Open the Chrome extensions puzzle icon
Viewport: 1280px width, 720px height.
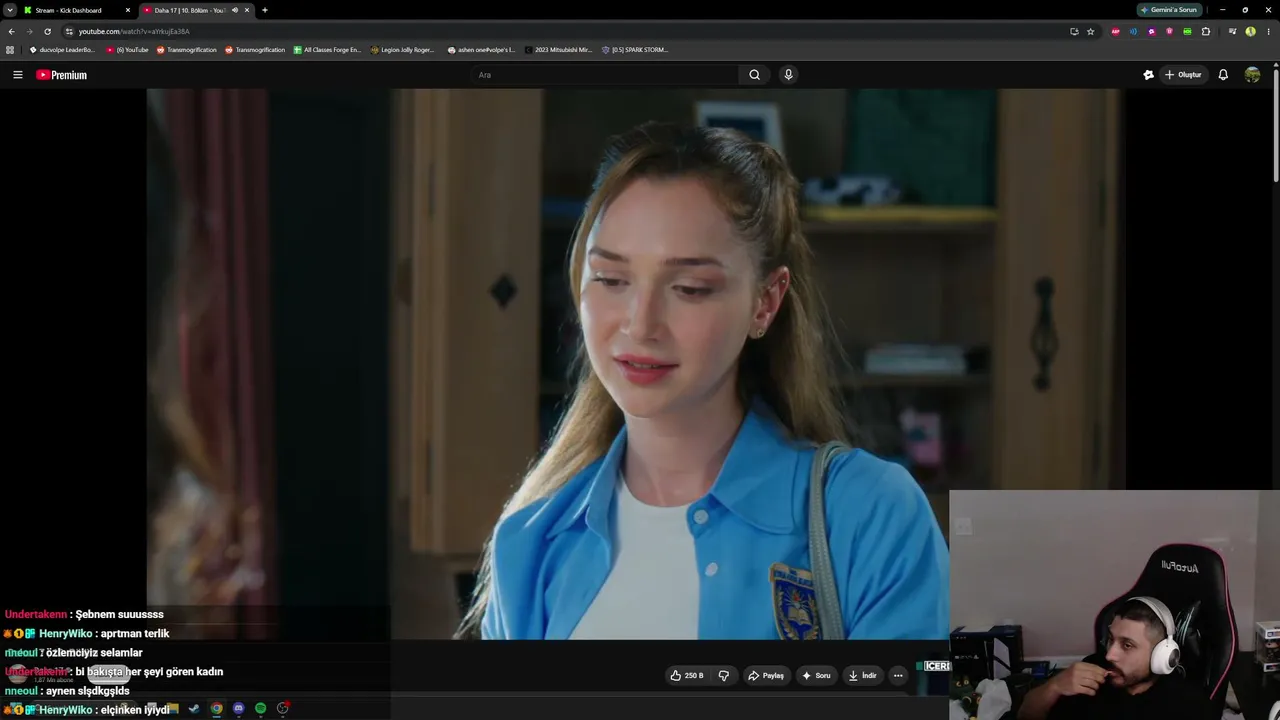pos(1206,31)
